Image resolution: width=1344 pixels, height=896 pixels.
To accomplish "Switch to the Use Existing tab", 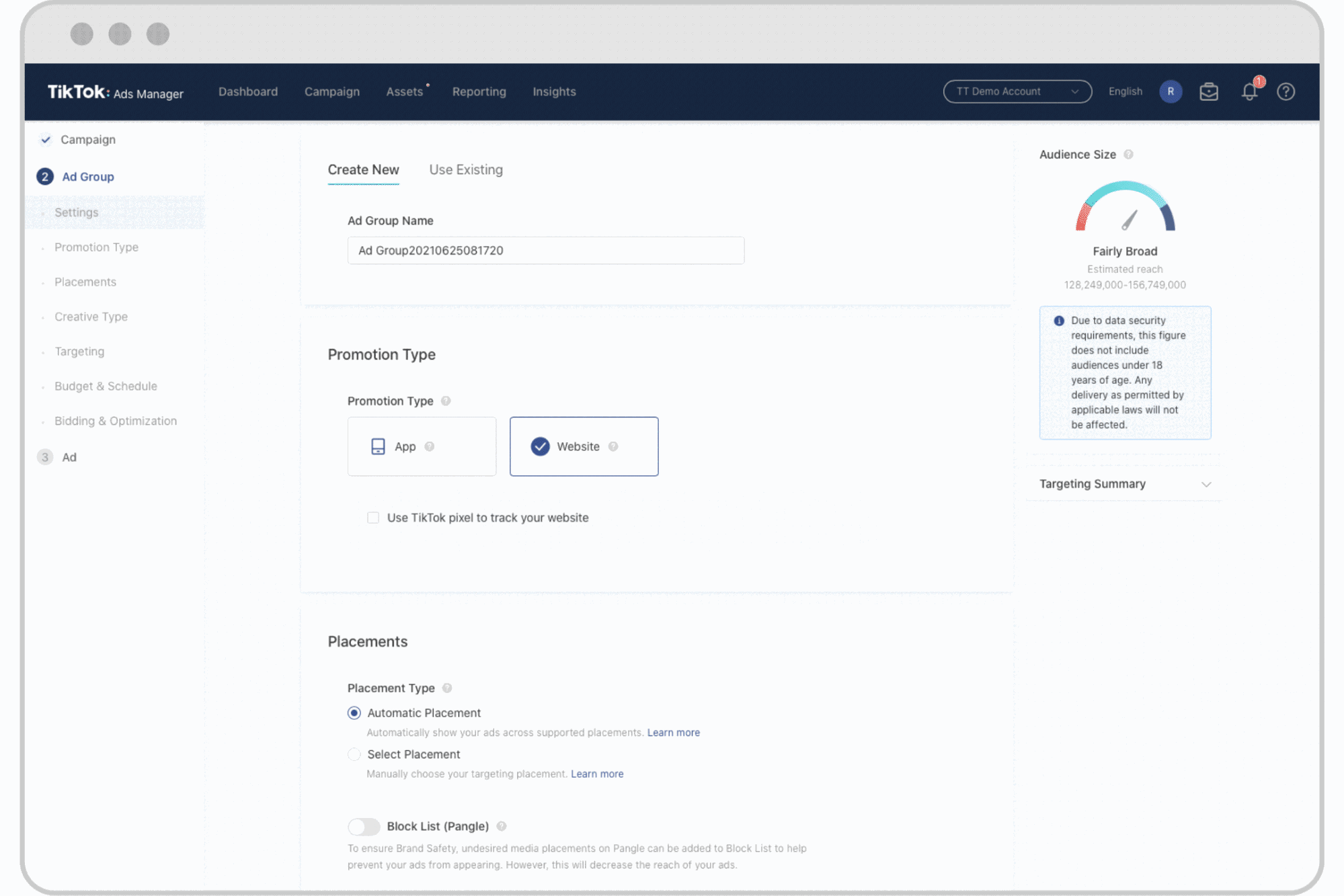I will click(466, 170).
